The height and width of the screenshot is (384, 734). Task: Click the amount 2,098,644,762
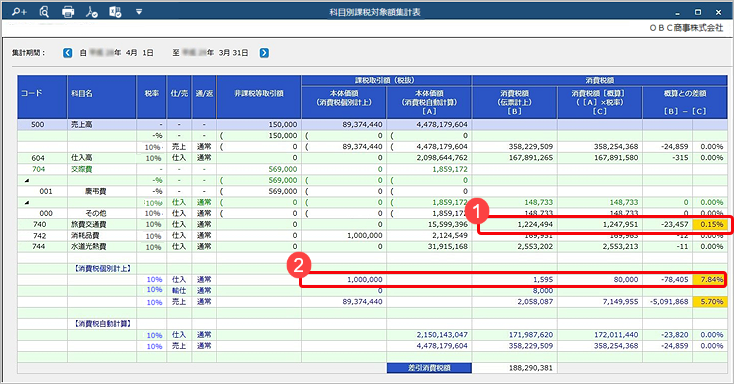(442, 158)
